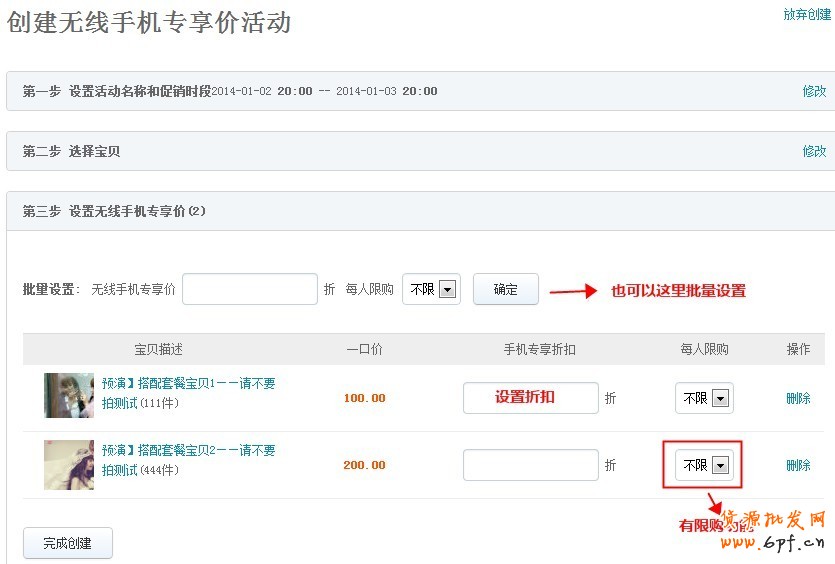Click the 放弃创建 link at top right
The image size is (835, 564).
[806, 15]
